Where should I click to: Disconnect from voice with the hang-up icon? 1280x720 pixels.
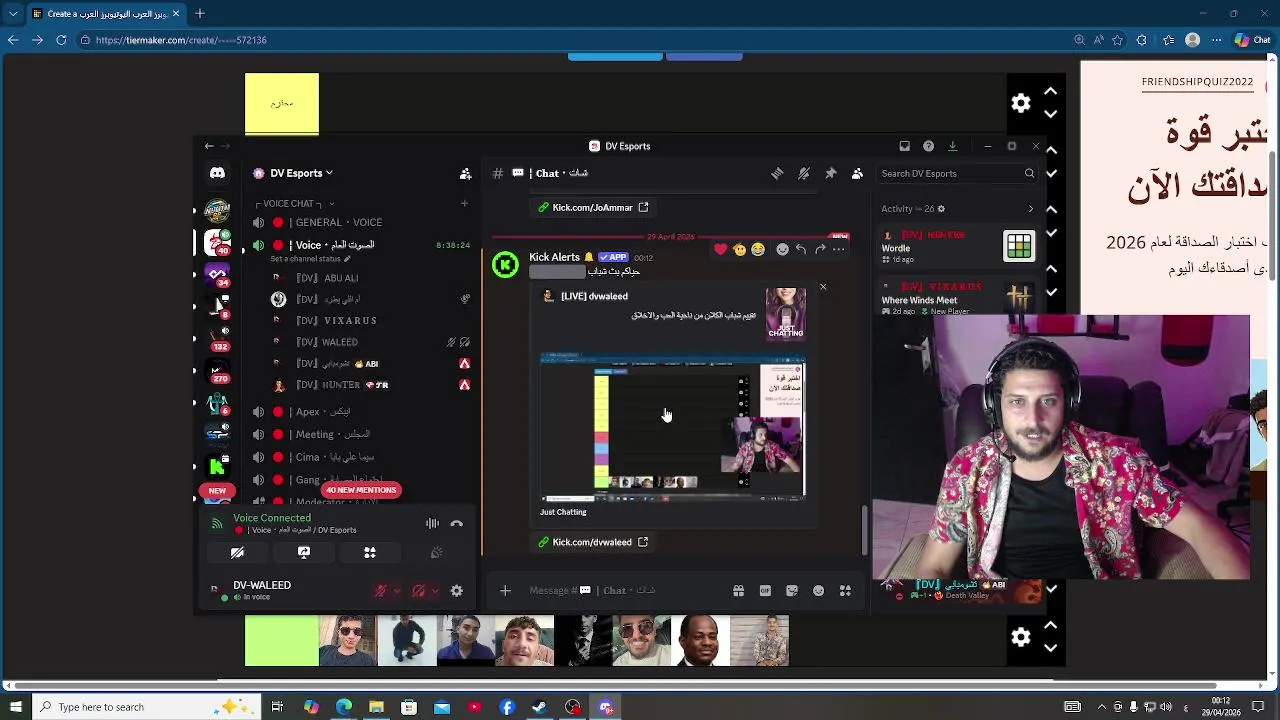pos(457,523)
